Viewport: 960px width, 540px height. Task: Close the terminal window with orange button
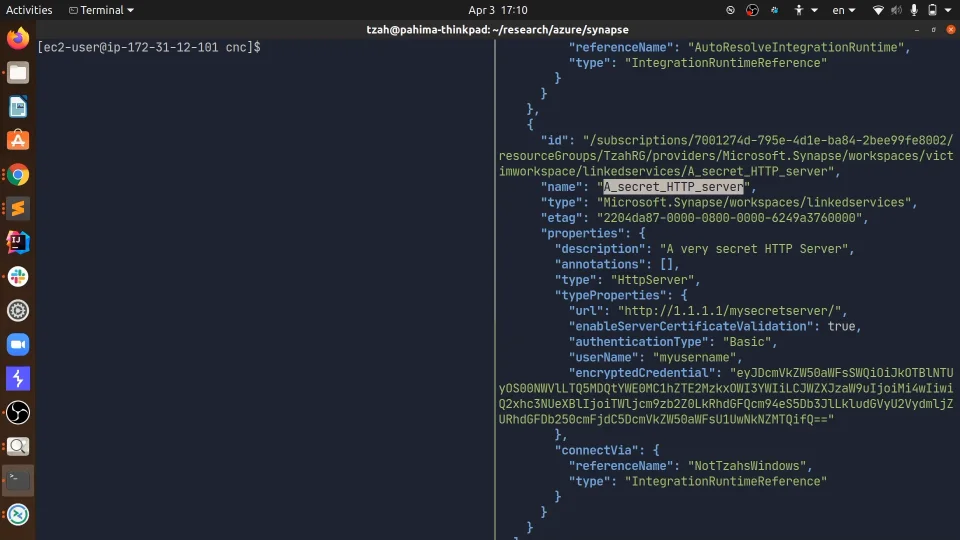pyautogui.click(x=951, y=29)
